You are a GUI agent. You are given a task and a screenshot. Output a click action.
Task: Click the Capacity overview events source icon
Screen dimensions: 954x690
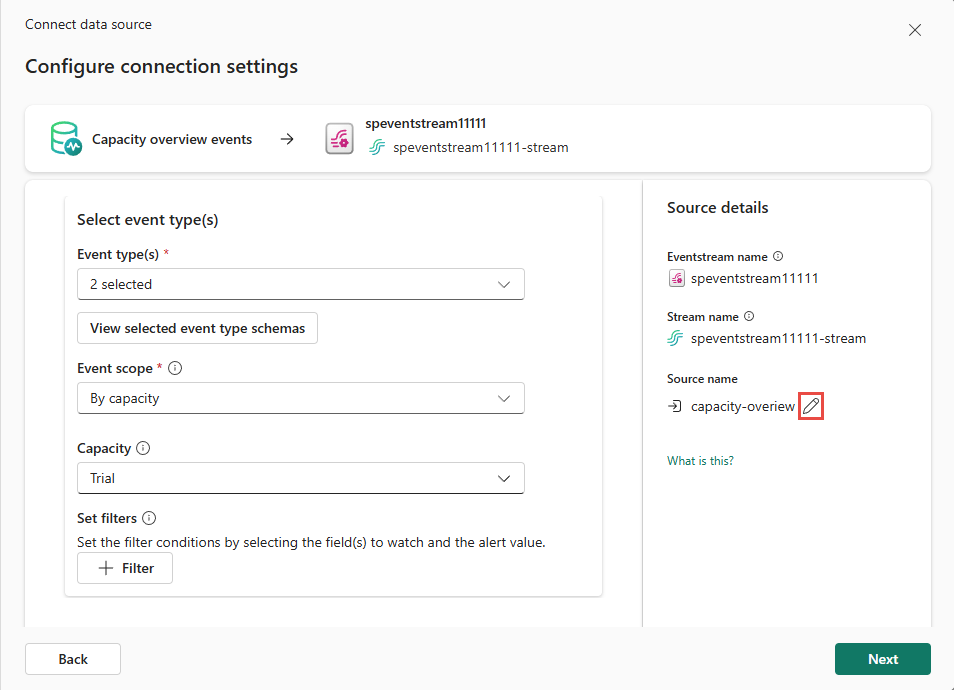[66, 139]
